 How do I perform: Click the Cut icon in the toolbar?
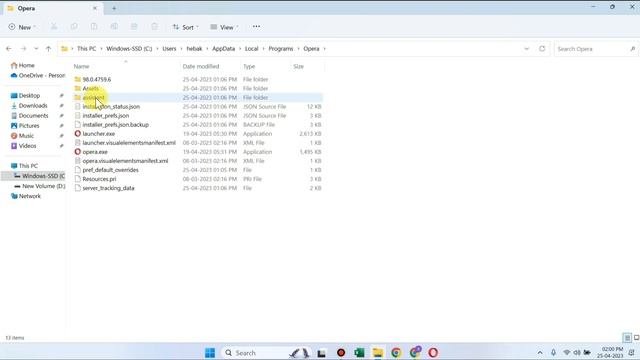pos(54,27)
